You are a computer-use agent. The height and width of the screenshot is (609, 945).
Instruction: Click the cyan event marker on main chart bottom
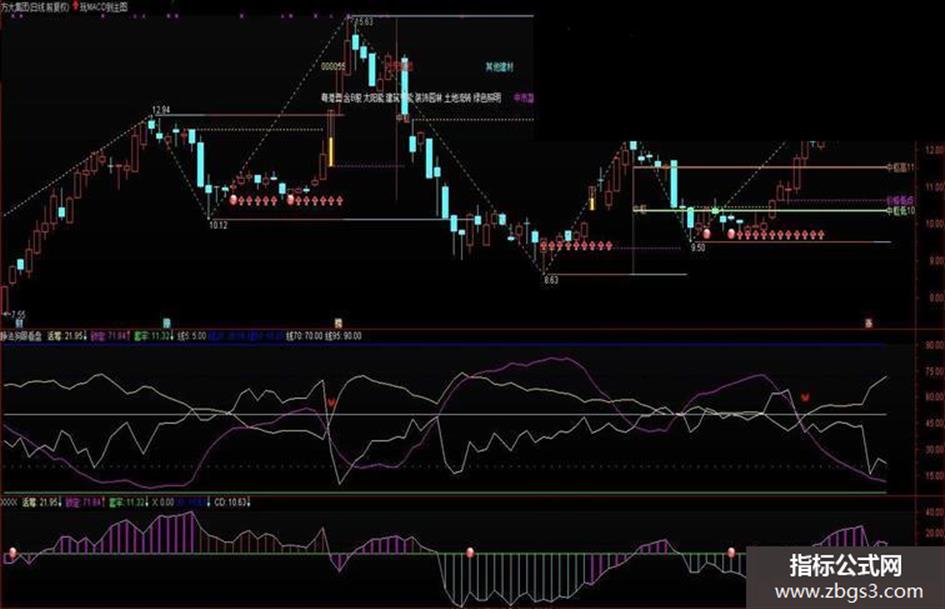click(x=167, y=323)
